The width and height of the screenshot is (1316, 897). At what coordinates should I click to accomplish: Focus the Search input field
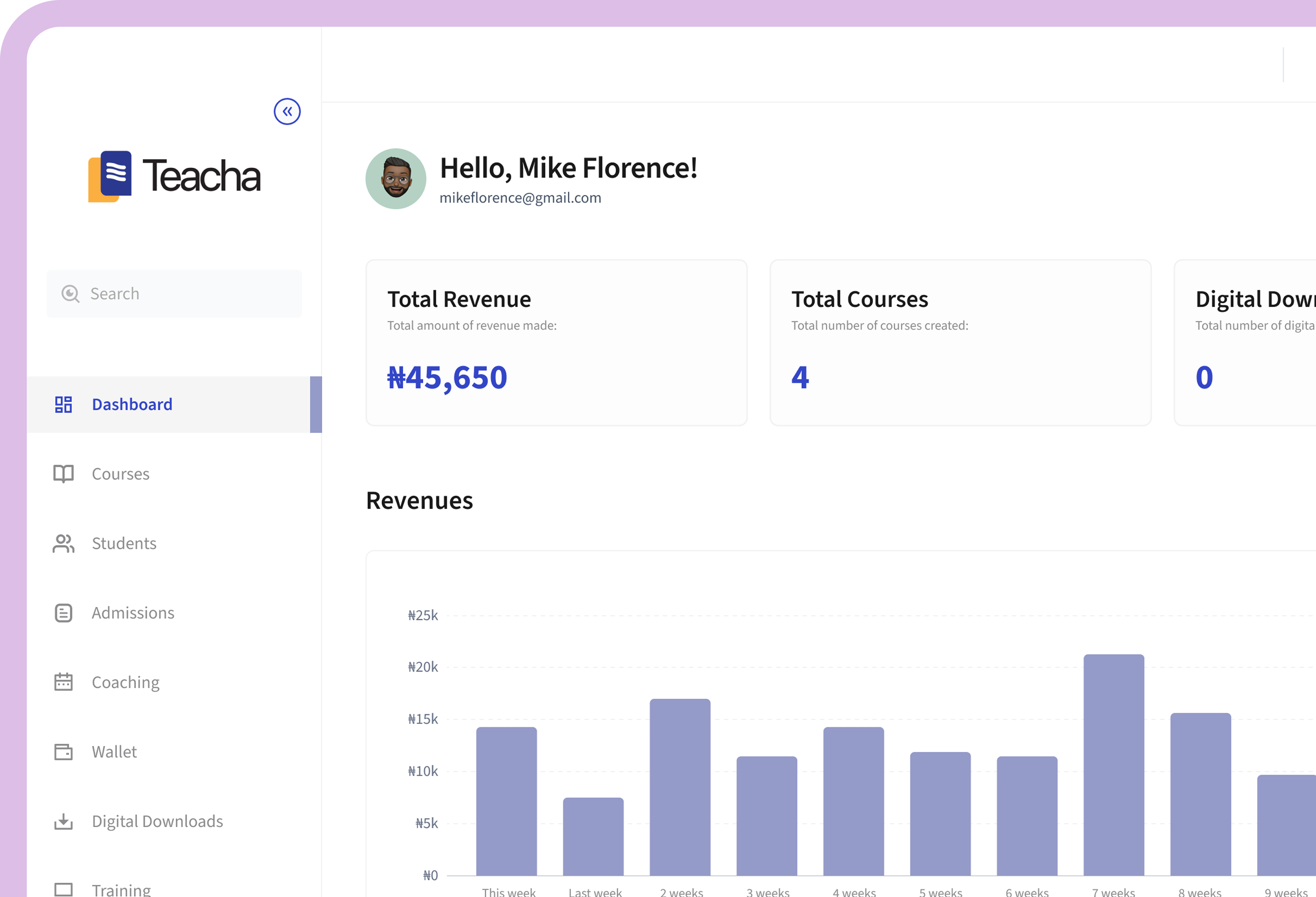175,294
